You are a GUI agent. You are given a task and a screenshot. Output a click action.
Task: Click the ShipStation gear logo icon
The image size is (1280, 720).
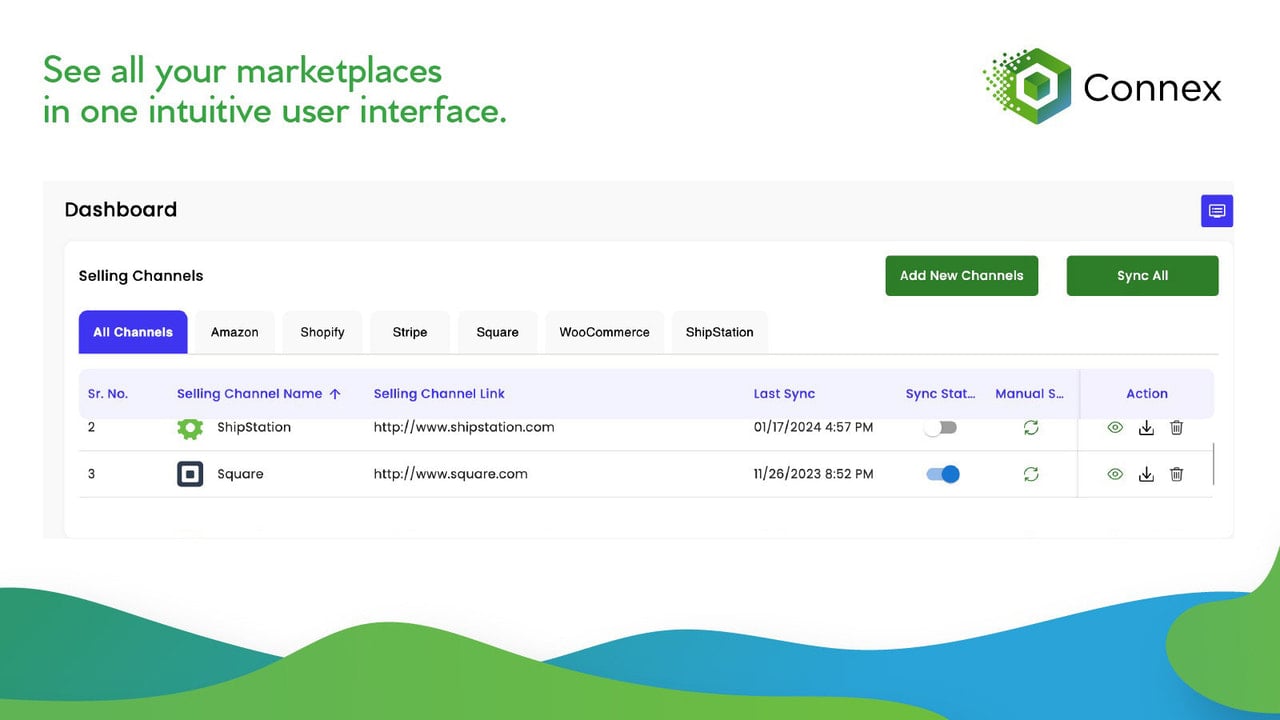190,428
